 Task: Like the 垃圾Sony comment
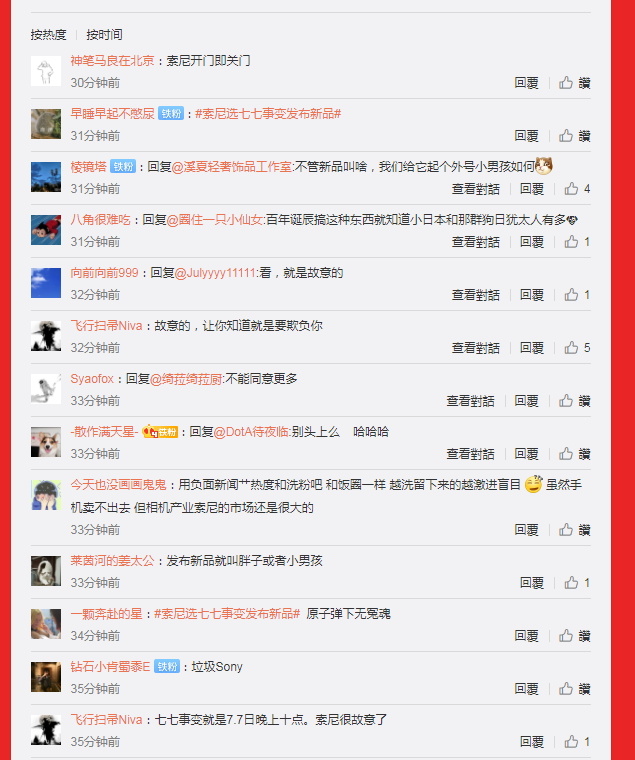pos(574,688)
